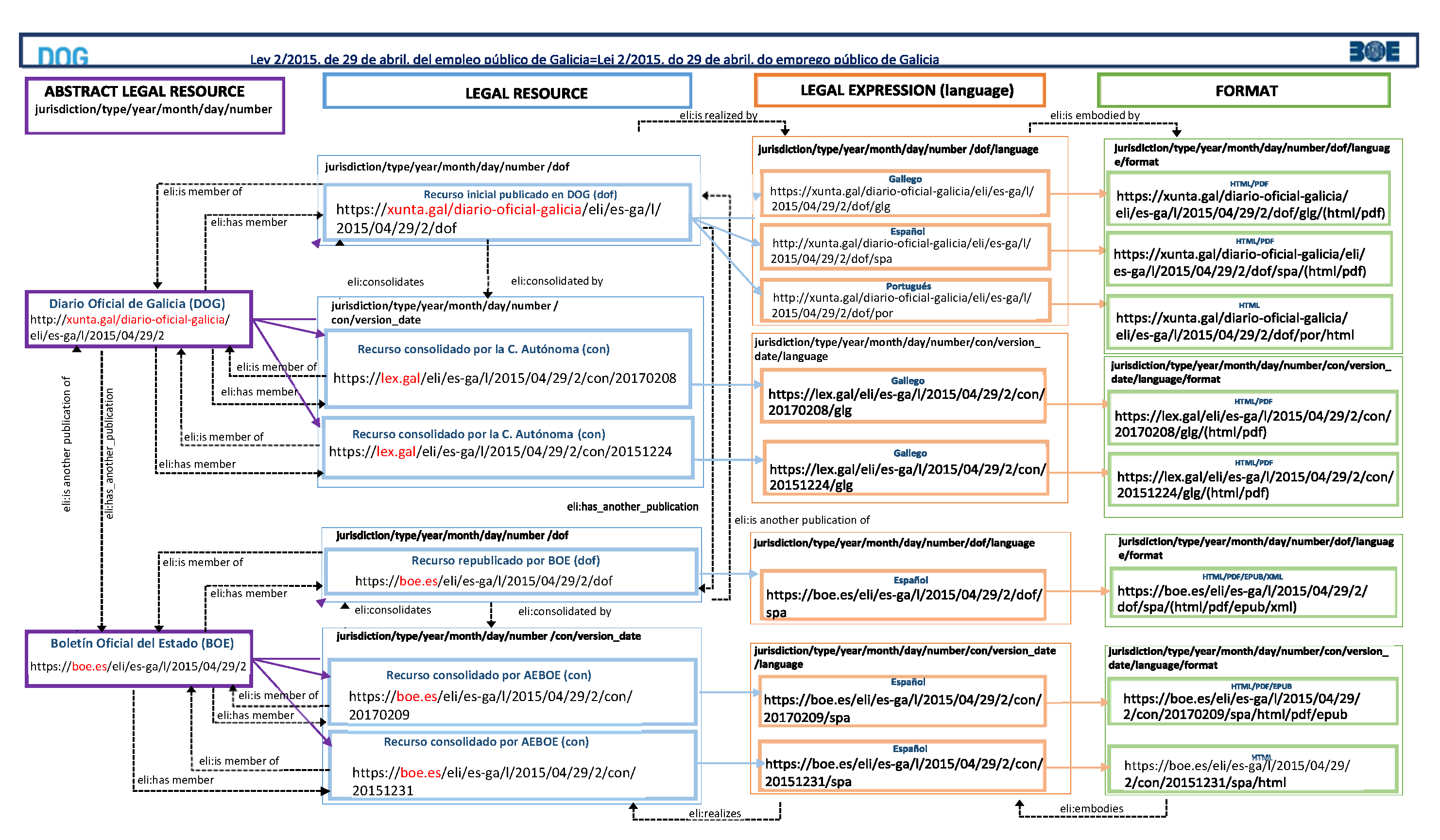This screenshot has height=840, width=1440.
Task: Open the xunta.gal URL ending 2015/04/29/2/dof
Action: [x=497, y=218]
